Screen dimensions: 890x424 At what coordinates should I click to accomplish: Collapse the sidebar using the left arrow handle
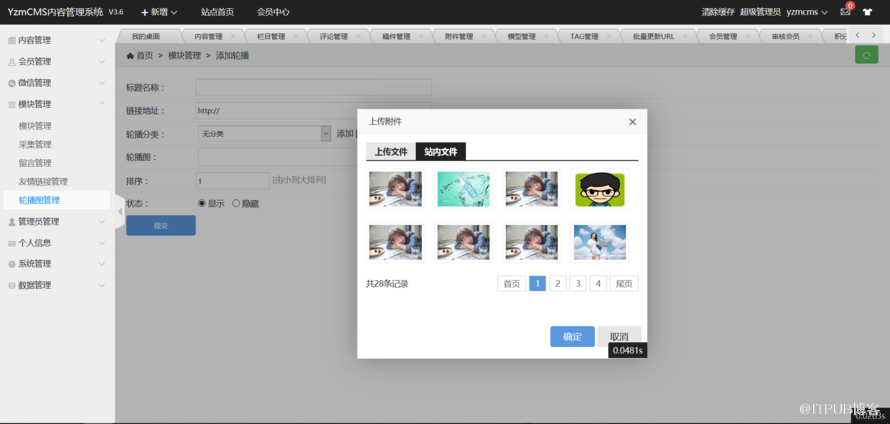pos(120,211)
